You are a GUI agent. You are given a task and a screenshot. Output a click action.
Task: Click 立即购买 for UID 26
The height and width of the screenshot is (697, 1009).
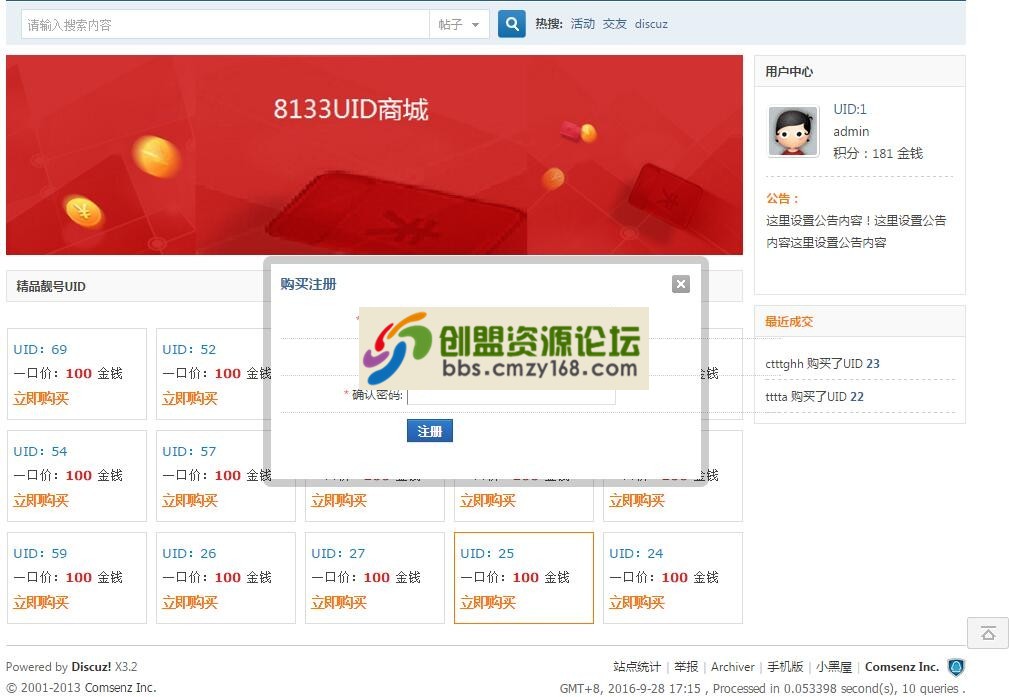190,602
